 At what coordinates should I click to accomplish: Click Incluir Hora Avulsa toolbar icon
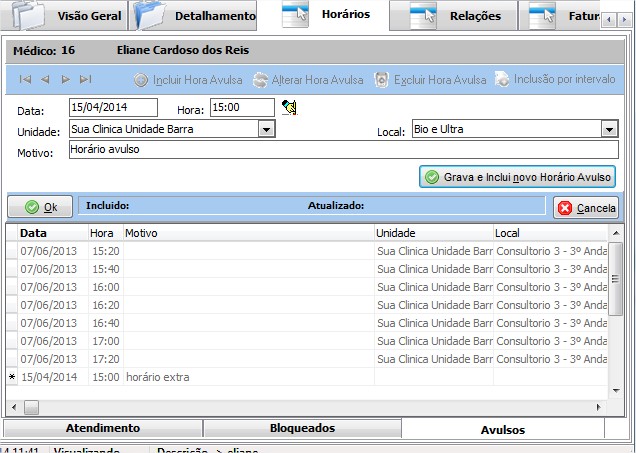point(141,79)
